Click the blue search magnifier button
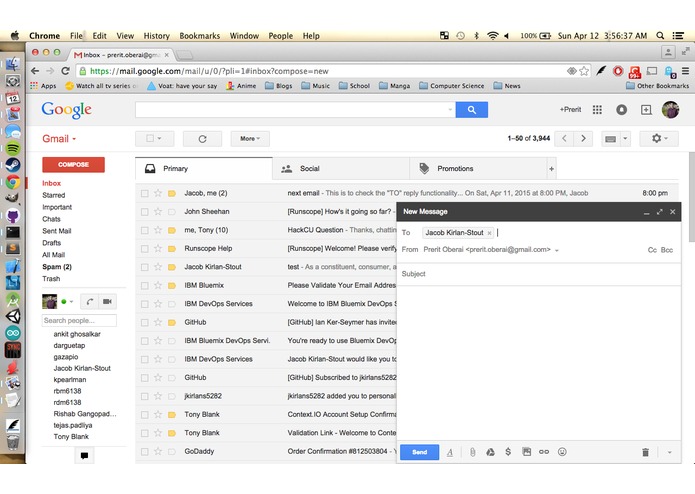The width and height of the screenshot is (695, 494). [472, 109]
